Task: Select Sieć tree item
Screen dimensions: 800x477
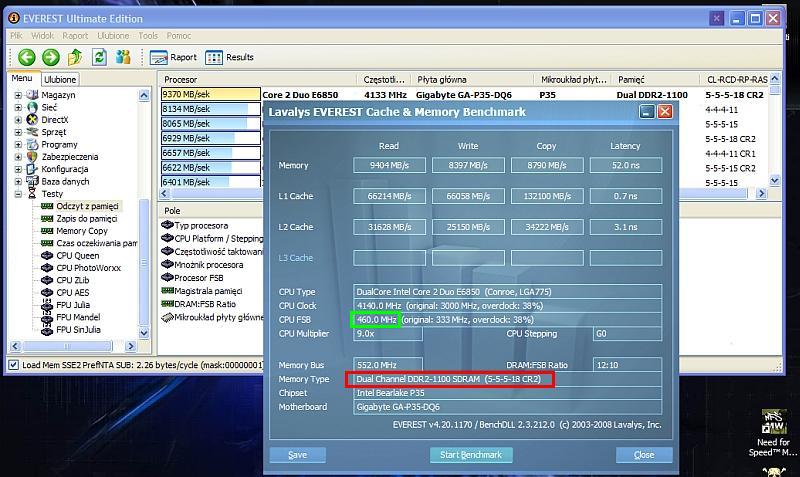Action: click(x=49, y=107)
